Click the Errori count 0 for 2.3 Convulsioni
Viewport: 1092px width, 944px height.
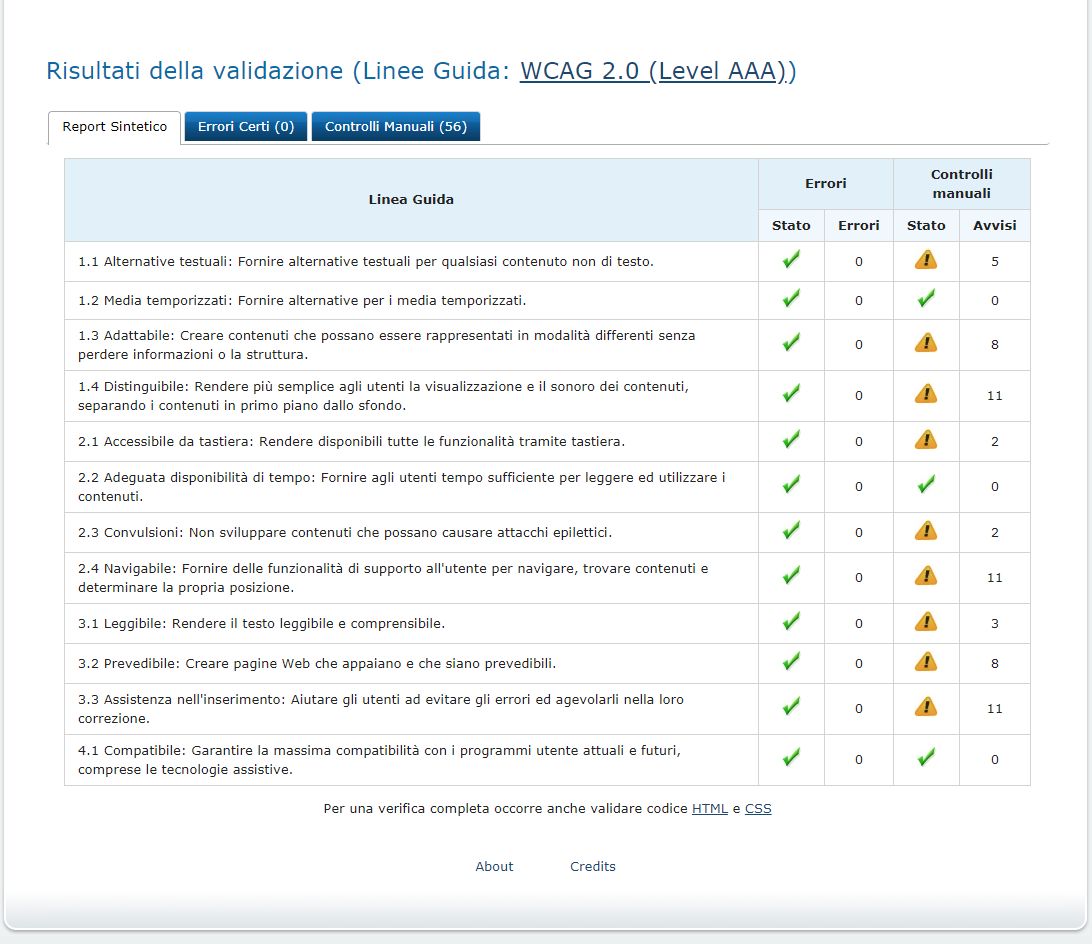859,532
